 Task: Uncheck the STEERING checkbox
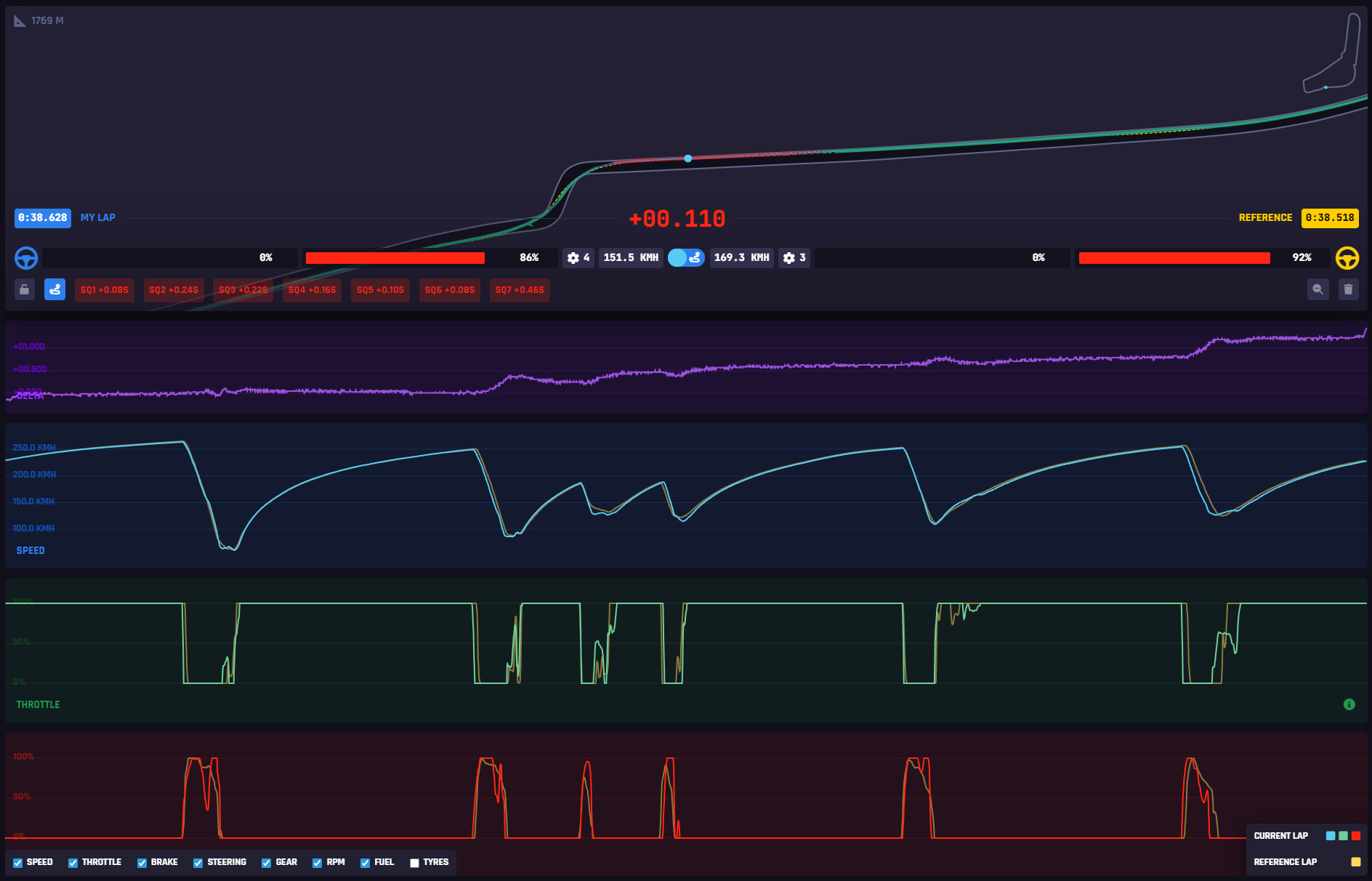tap(198, 863)
